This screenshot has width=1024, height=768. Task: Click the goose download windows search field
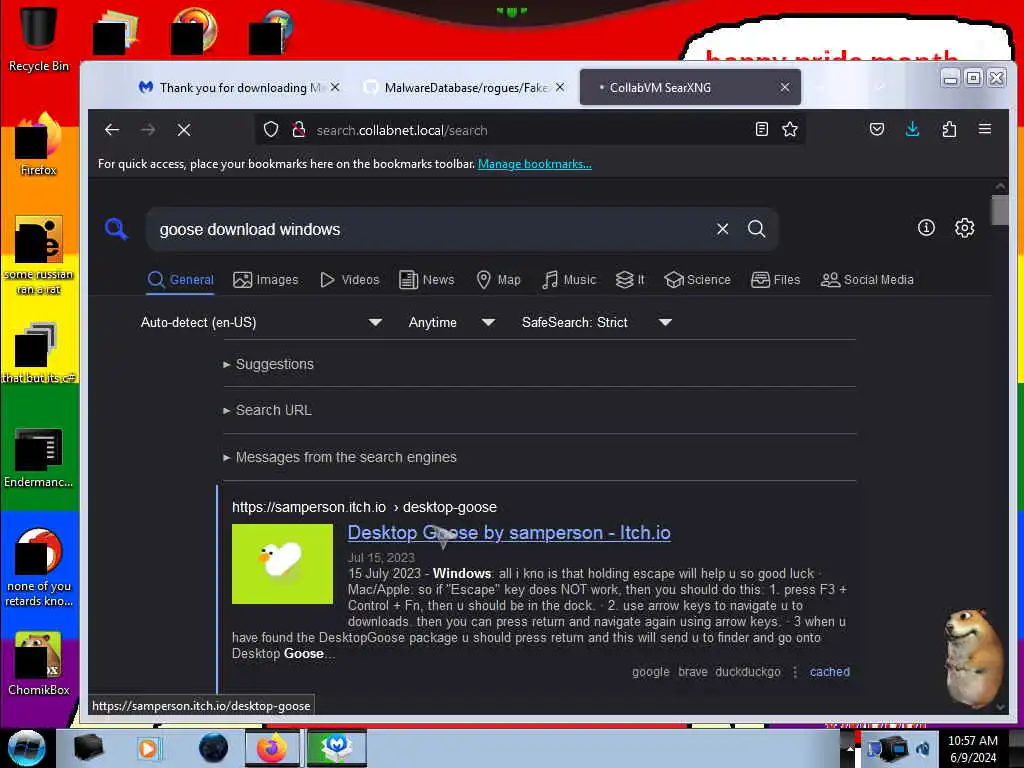click(431, 229)
